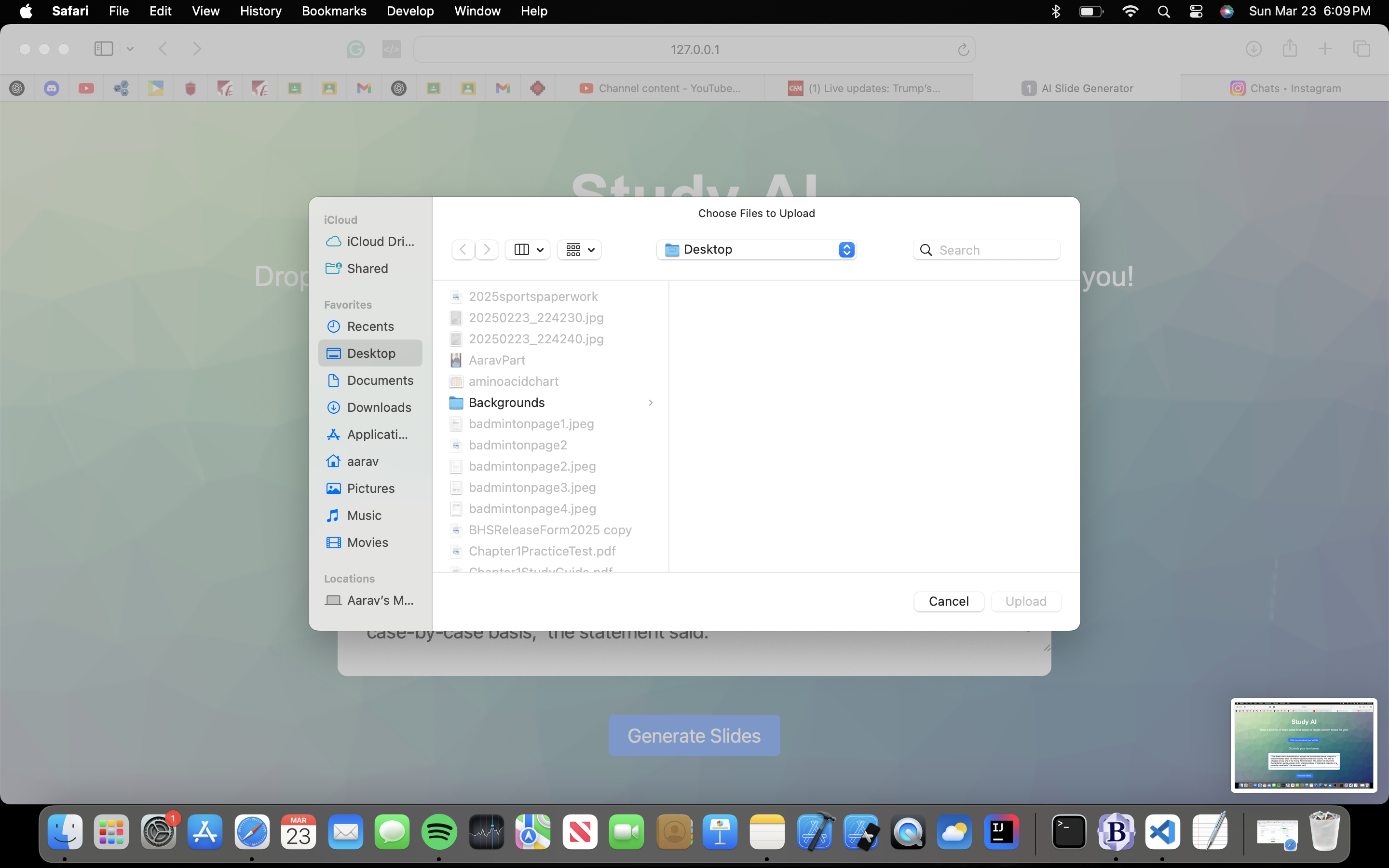The height and width of the screenshot is (868, 1389).
Task: Click the file dialog Search field
Action: [x=996, y=250]
